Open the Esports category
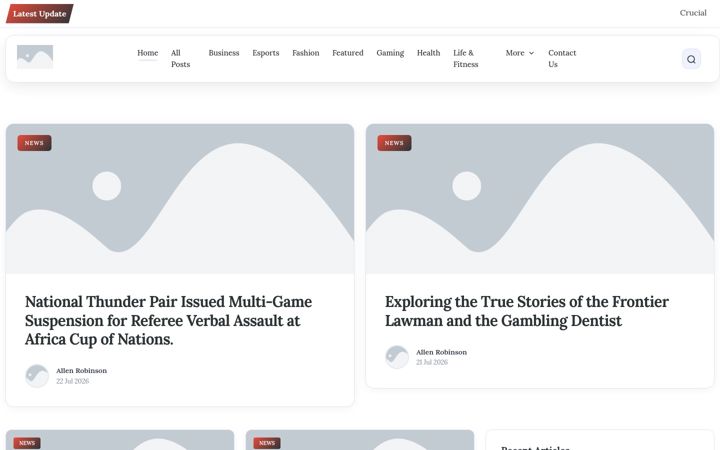The height and width of the screenshot is (450, 720). coord(265,53)
